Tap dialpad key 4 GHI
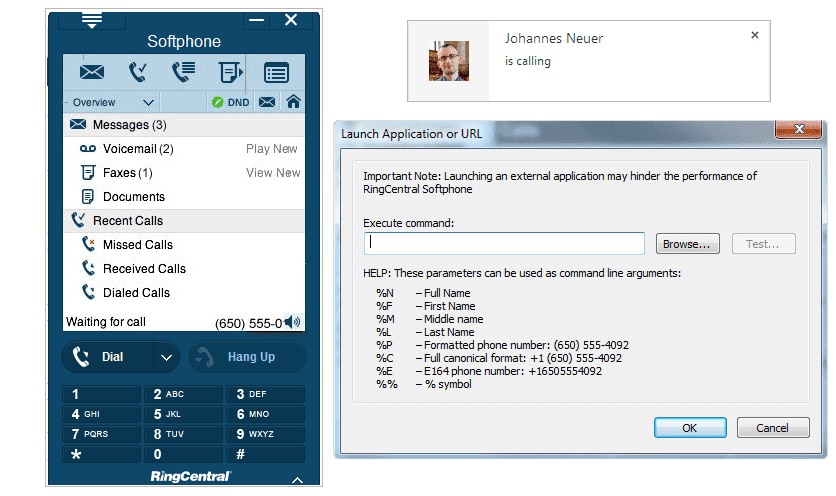 tap(102, 414)
